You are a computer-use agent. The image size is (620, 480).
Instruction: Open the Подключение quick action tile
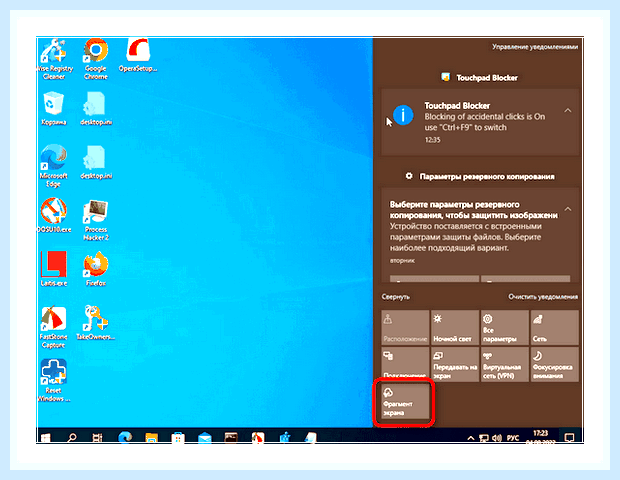(x=405, y=363)
